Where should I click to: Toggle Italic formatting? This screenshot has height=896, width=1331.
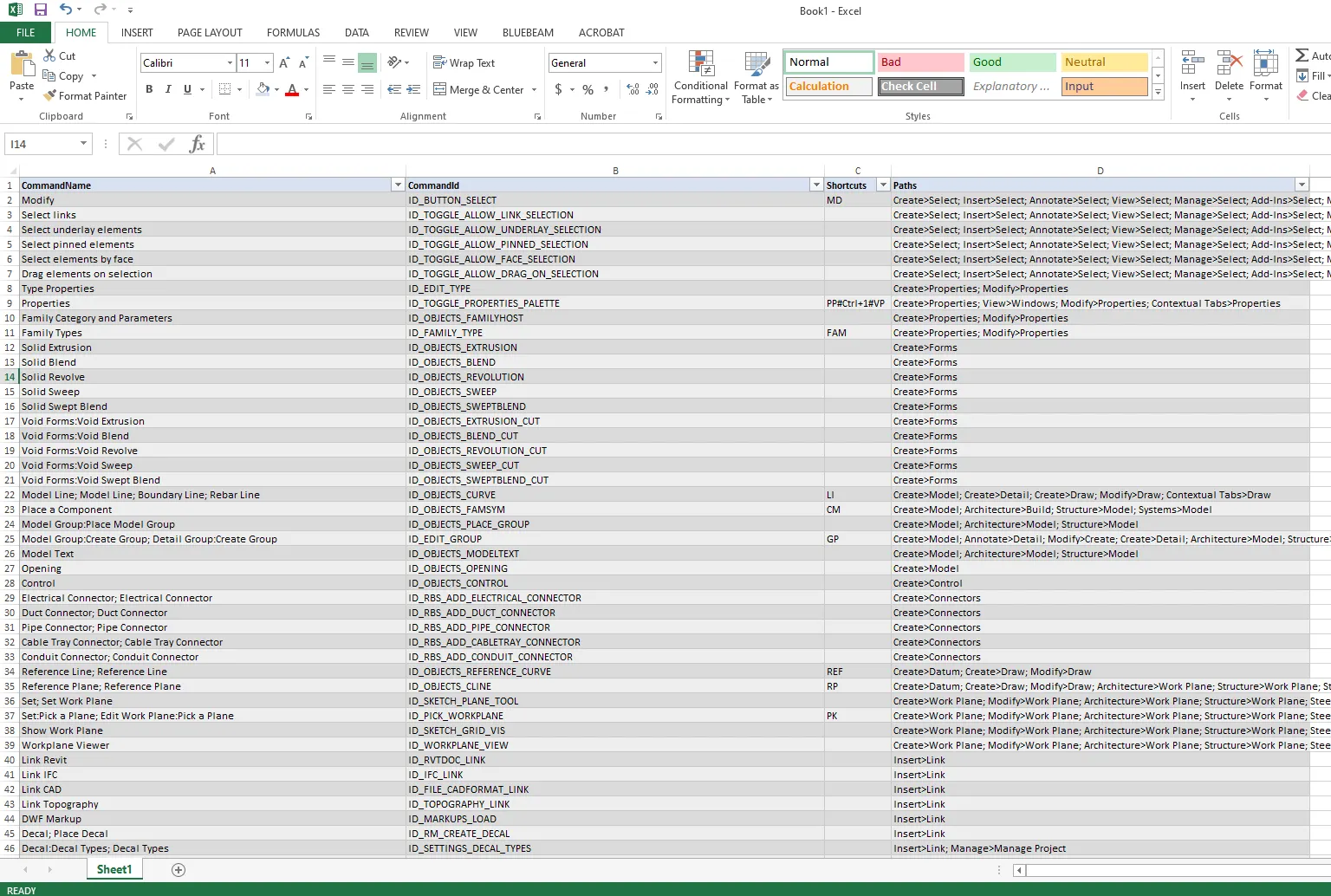click(x=168, y=89)
